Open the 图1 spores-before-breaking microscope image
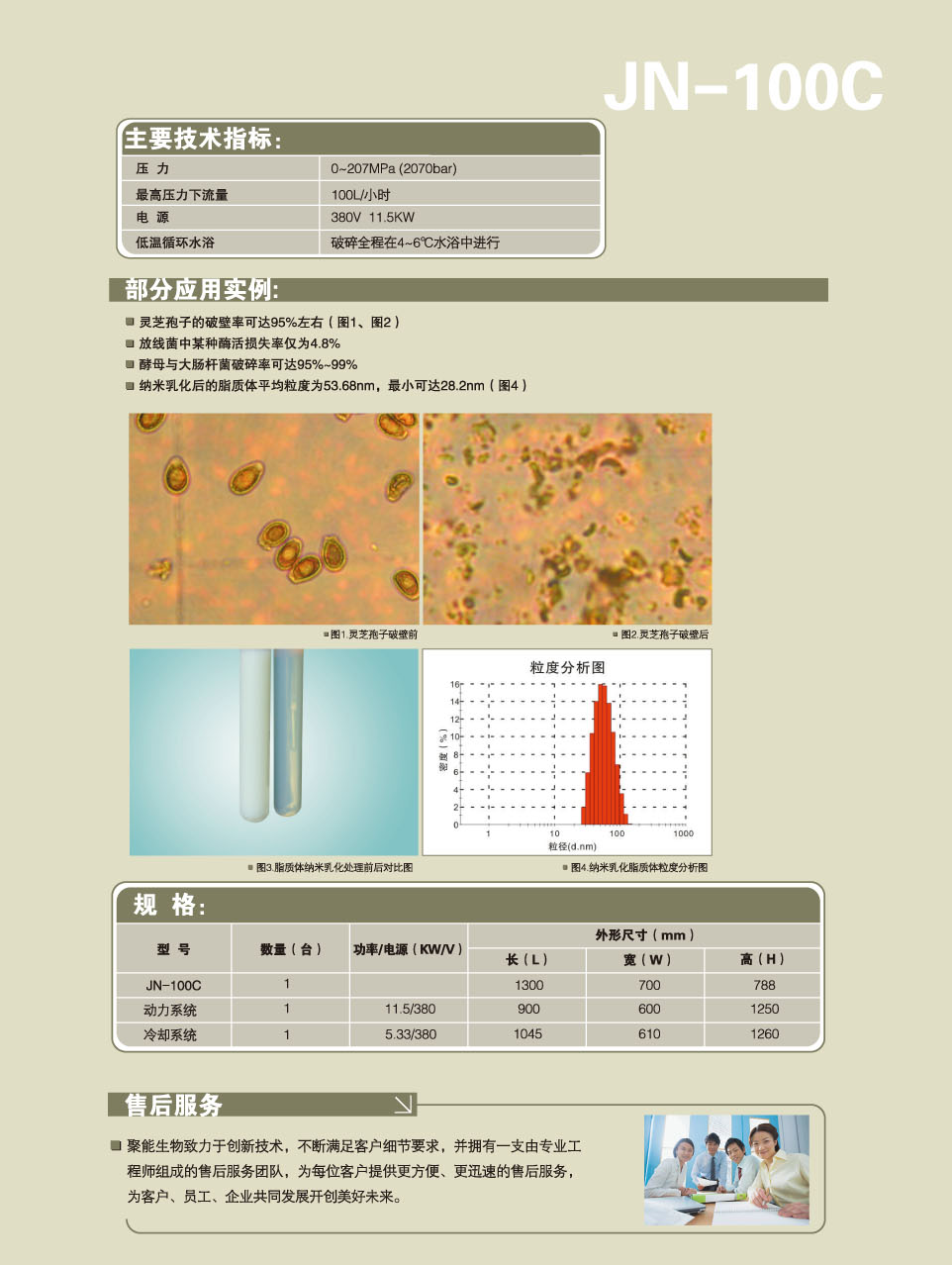Image resolution: width=952 pixels, height=1265 pixels. (274, 519)
